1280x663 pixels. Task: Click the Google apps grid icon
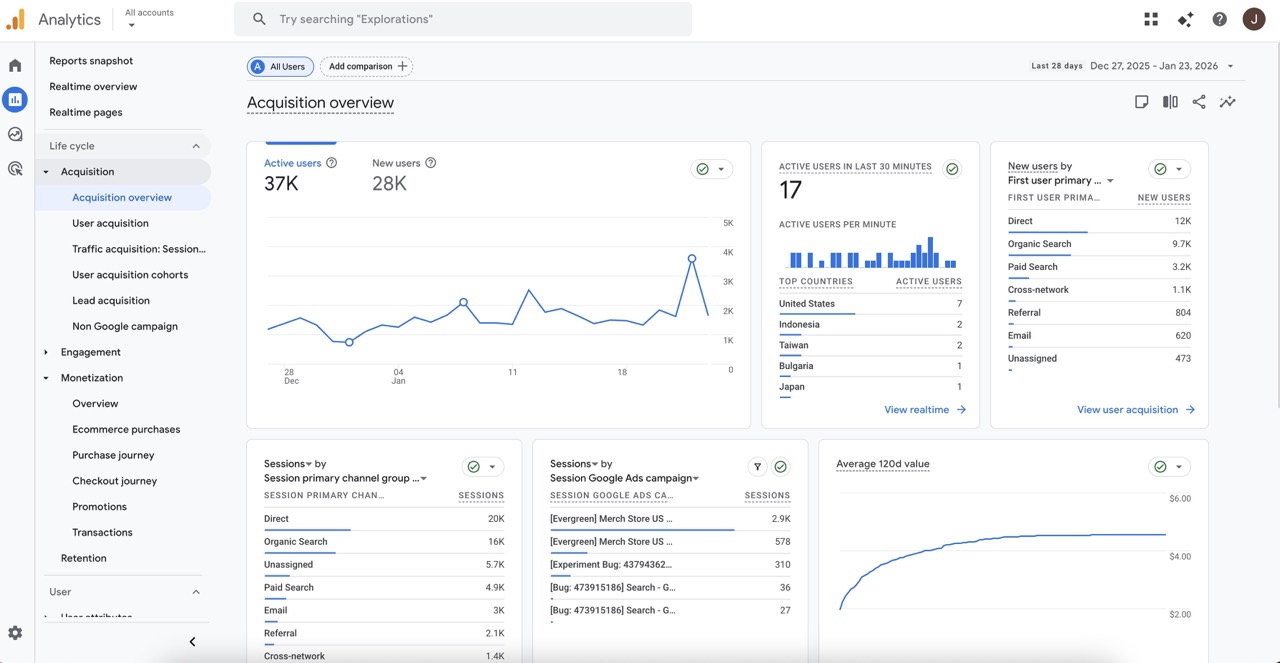[1151, 19]
